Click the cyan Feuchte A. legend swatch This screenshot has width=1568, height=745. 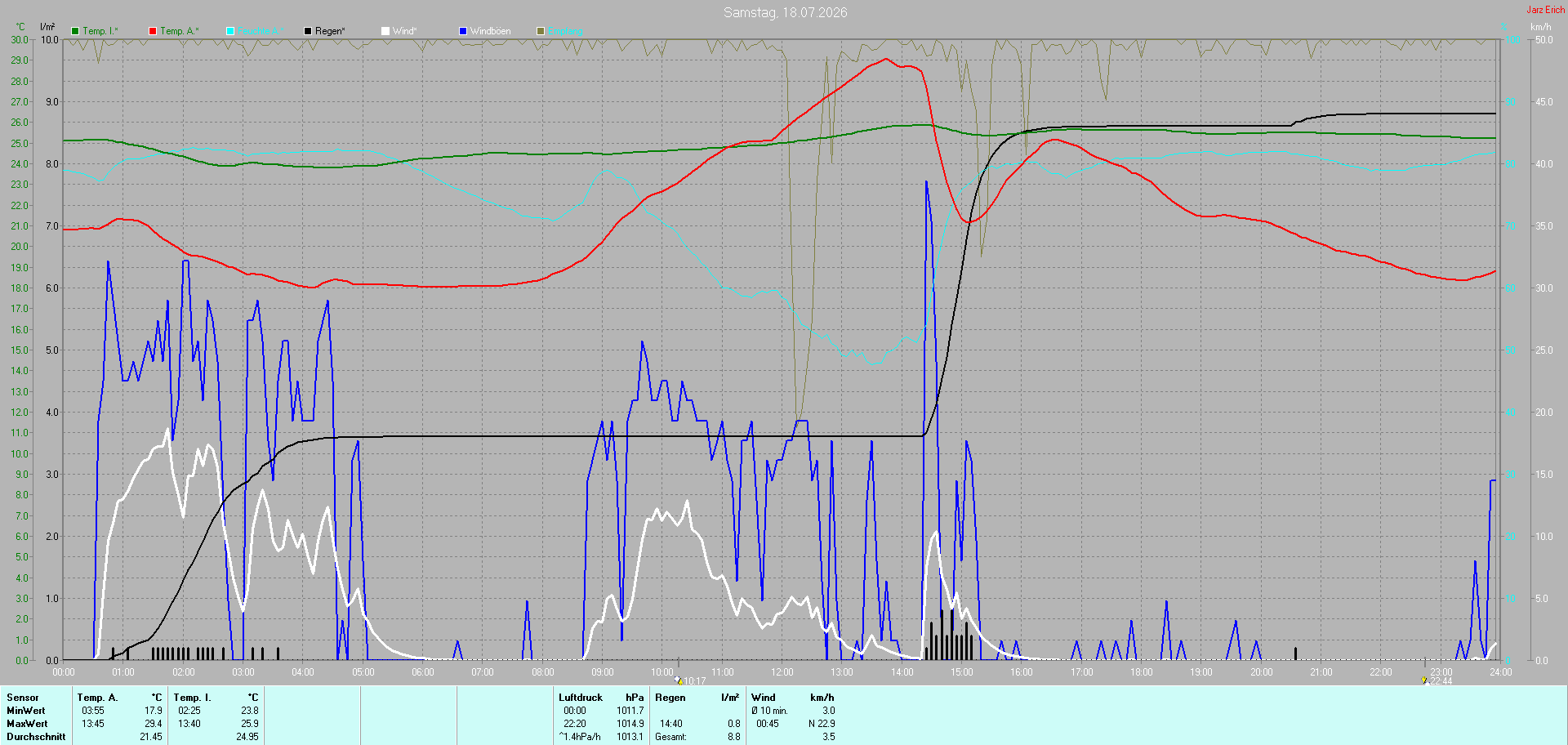pos(230,31)
